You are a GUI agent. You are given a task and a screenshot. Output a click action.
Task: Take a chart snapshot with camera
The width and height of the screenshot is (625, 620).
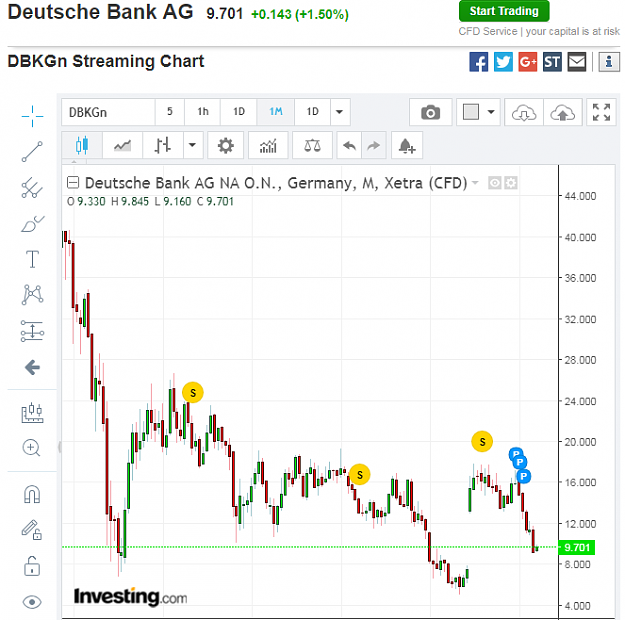[430, 112]
